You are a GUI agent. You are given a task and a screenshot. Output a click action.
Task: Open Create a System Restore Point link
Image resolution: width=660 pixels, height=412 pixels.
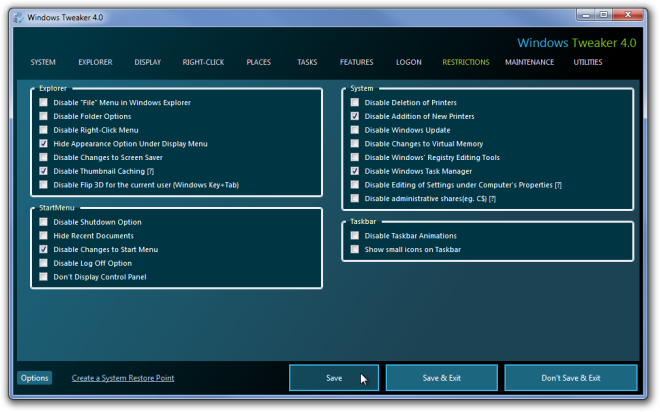pyautogui.click(x=122, y=378)
